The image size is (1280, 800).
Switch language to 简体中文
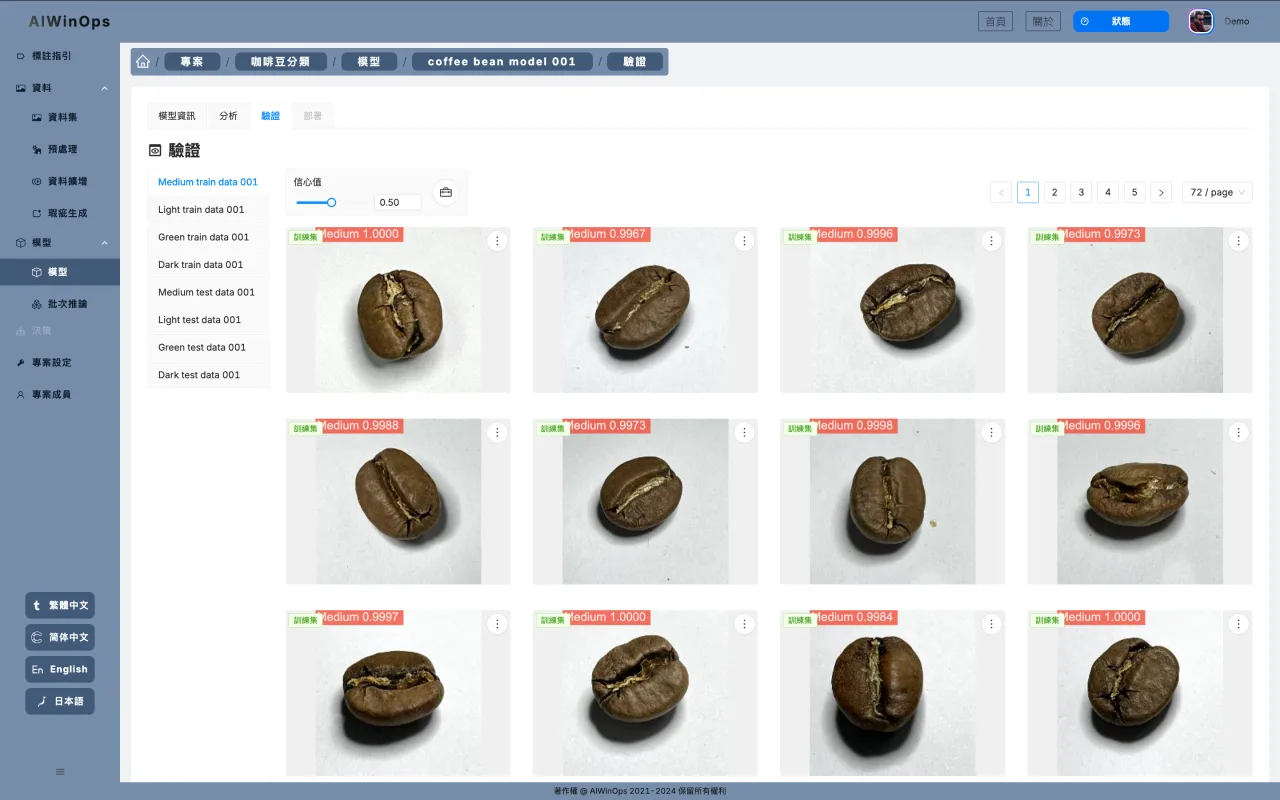[60, 637]
